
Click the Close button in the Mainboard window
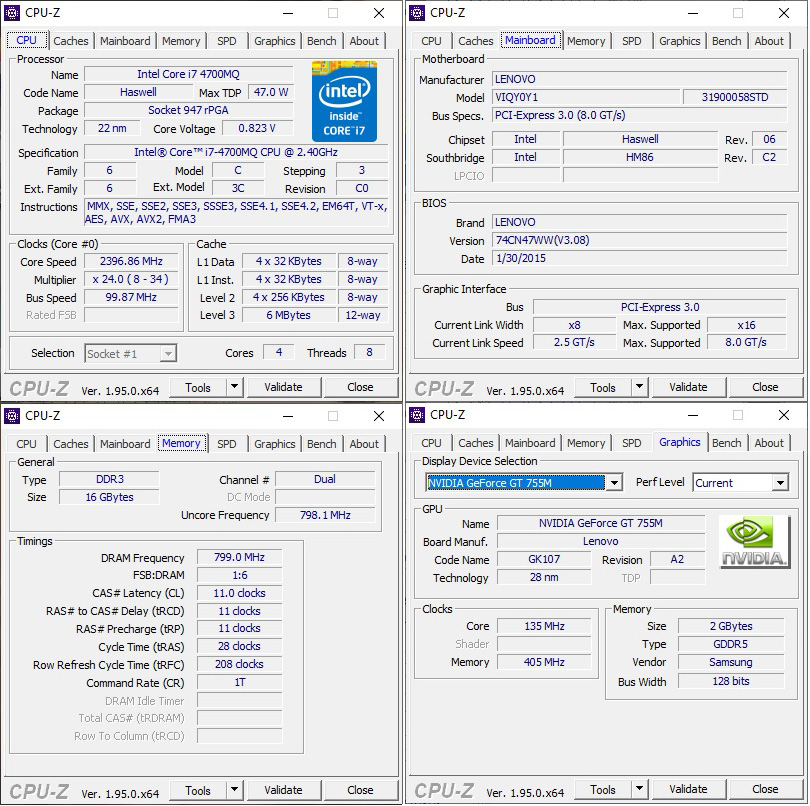[765, 387]
